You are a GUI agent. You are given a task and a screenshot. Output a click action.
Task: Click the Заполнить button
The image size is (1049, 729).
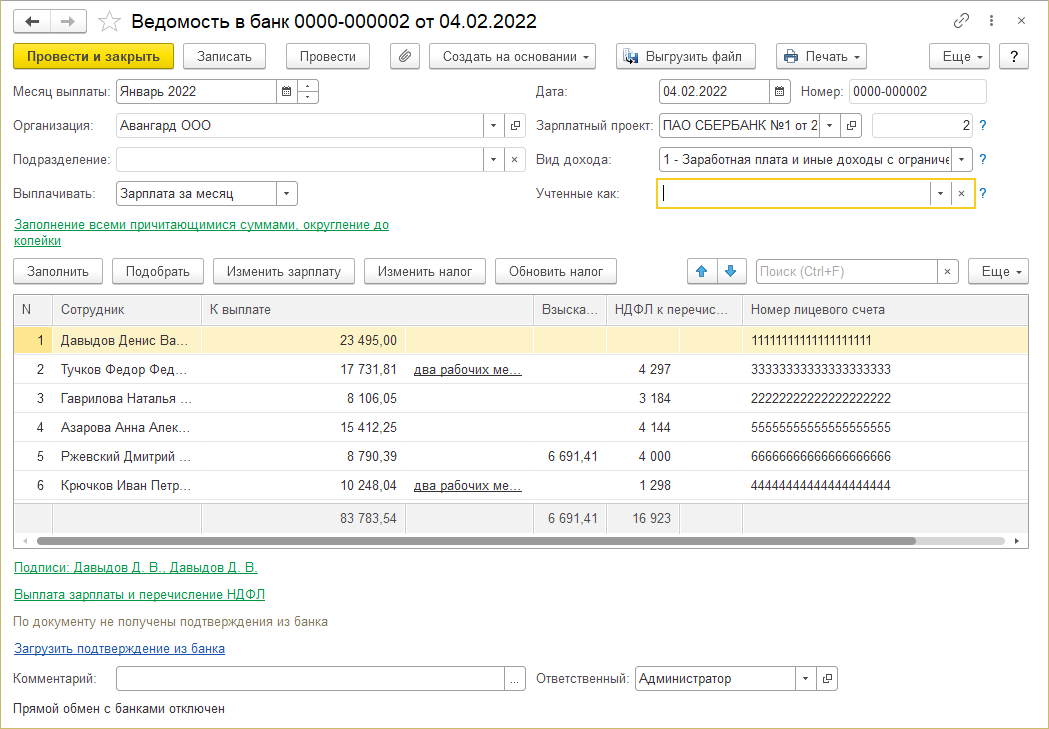click(58, 271)
